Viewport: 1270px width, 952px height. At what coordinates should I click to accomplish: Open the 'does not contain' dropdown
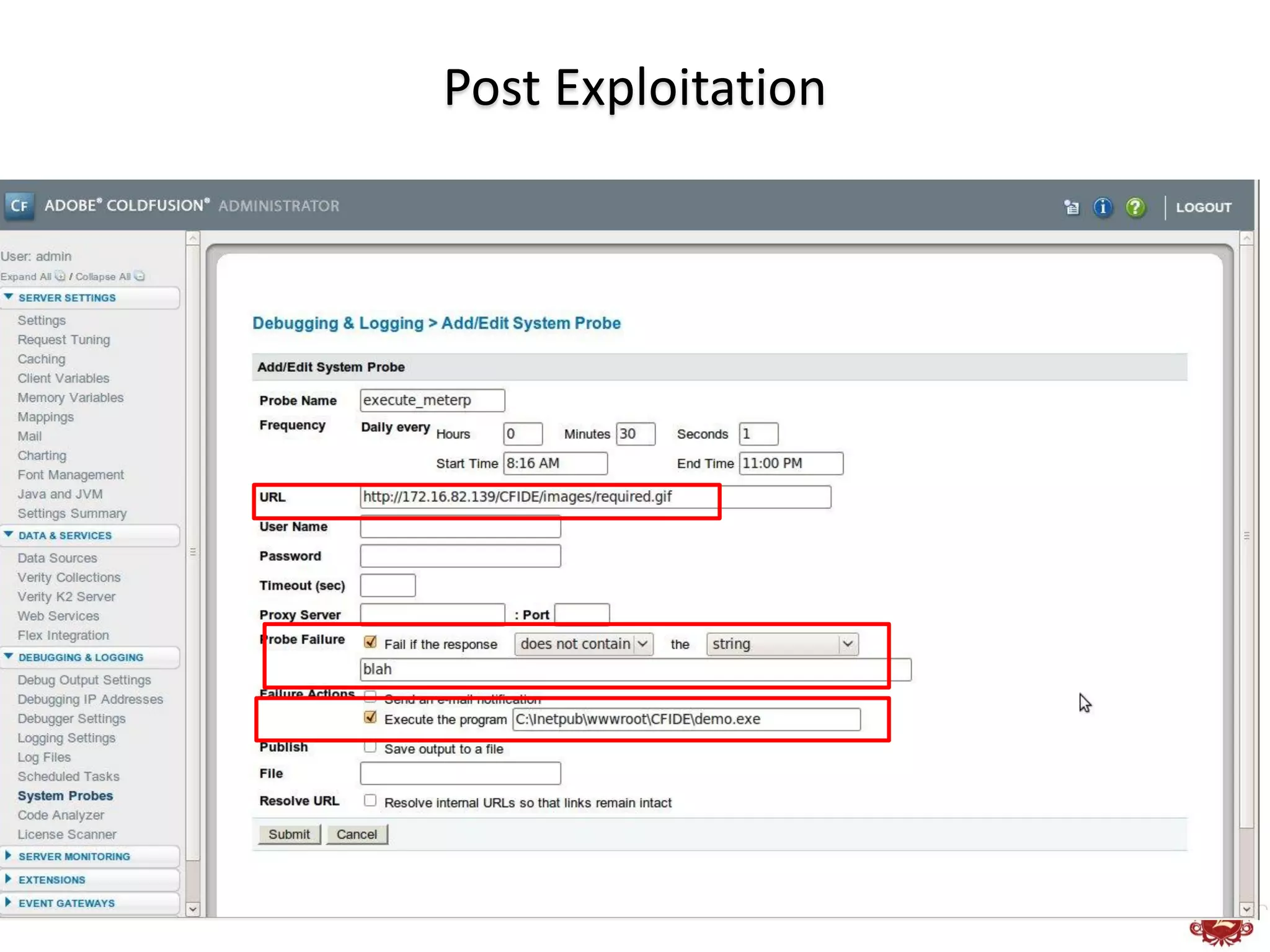pos(584,644)
